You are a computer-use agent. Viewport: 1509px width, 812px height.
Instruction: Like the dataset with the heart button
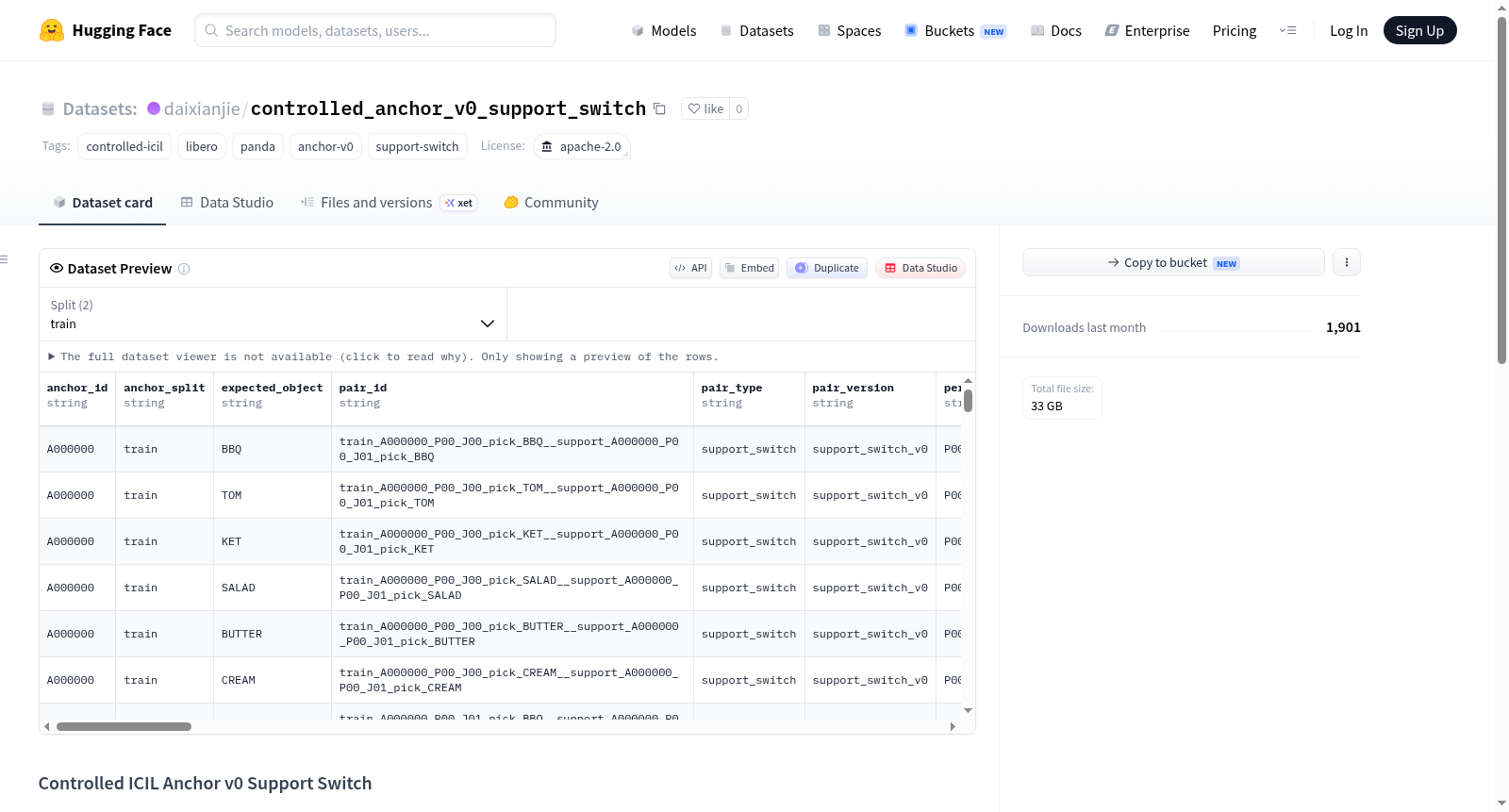[x=705, y=108]
